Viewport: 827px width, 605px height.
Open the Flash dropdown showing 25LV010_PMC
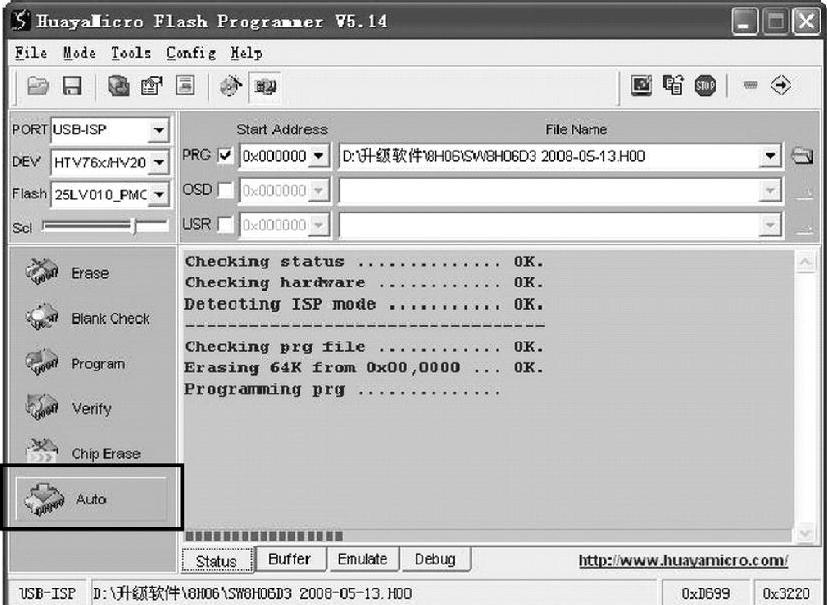[x=159, y=195]
